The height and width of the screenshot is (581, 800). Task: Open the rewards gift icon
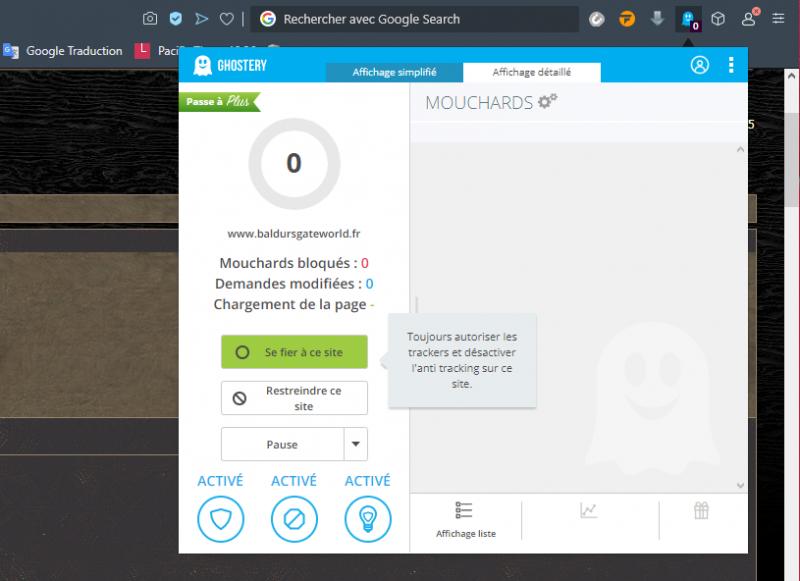point(701,510)
